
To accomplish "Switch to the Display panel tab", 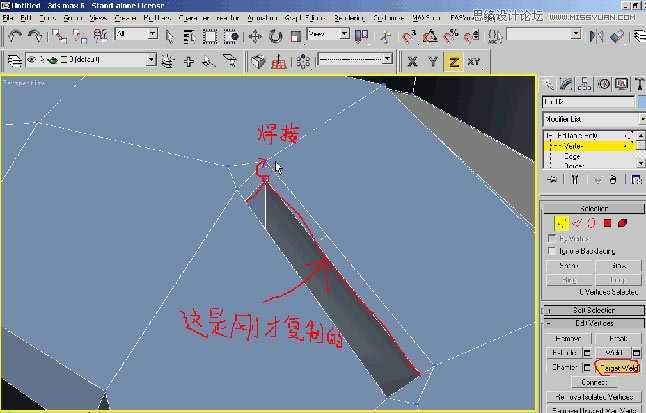I will (622, 84).
